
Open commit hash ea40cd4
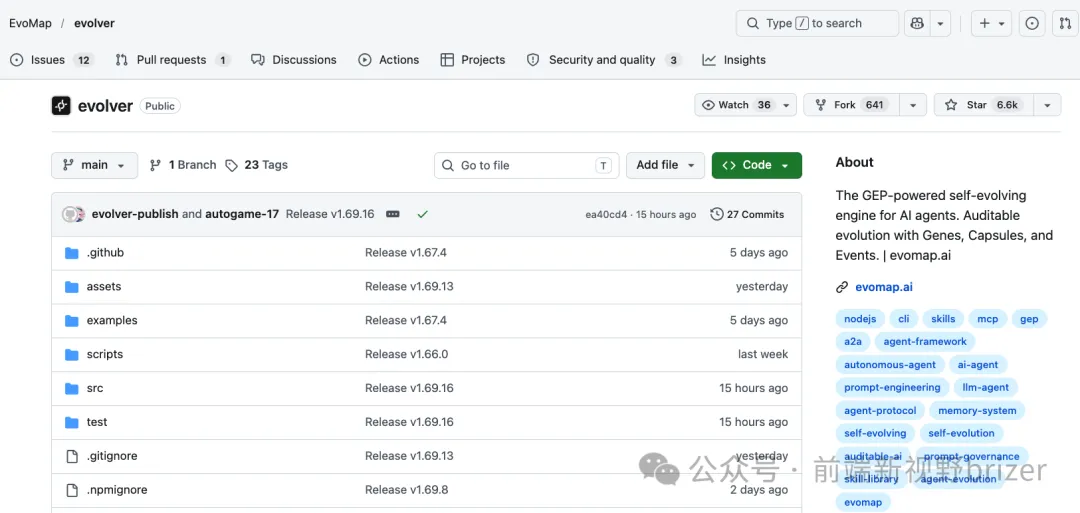point(606,215)
